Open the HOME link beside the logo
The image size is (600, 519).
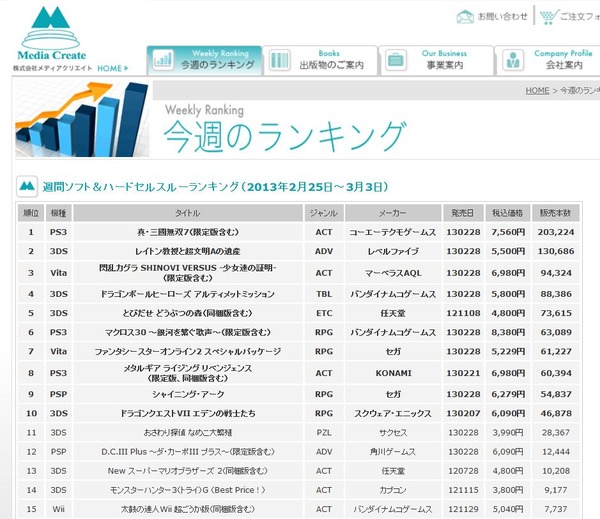point(112,69)
